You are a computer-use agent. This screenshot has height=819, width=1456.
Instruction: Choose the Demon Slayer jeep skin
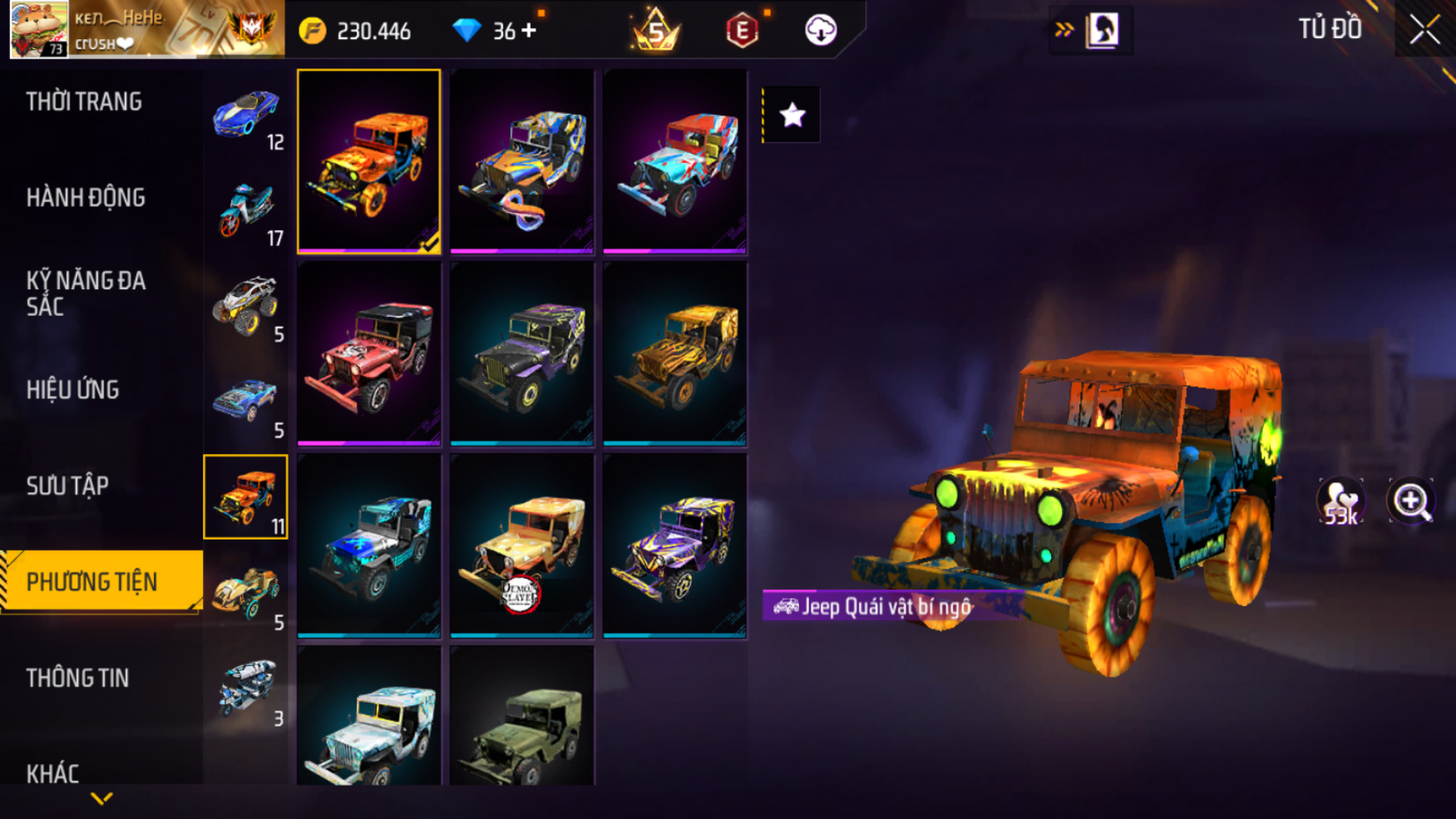click(x=521, y=546)
